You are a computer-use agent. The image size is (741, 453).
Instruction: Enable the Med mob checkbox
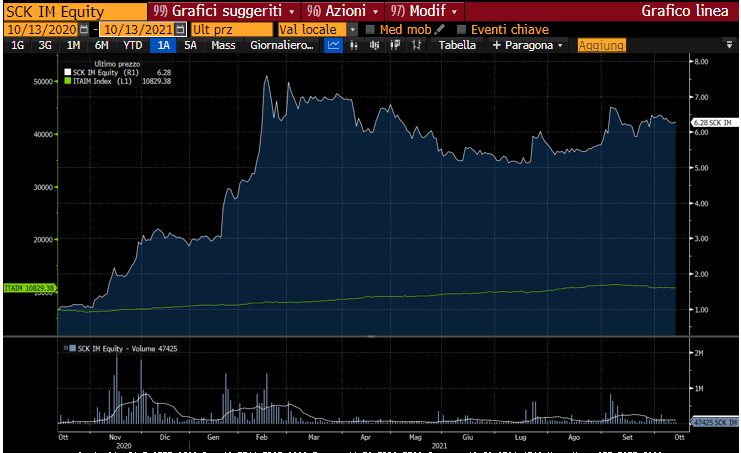(370, 29)
